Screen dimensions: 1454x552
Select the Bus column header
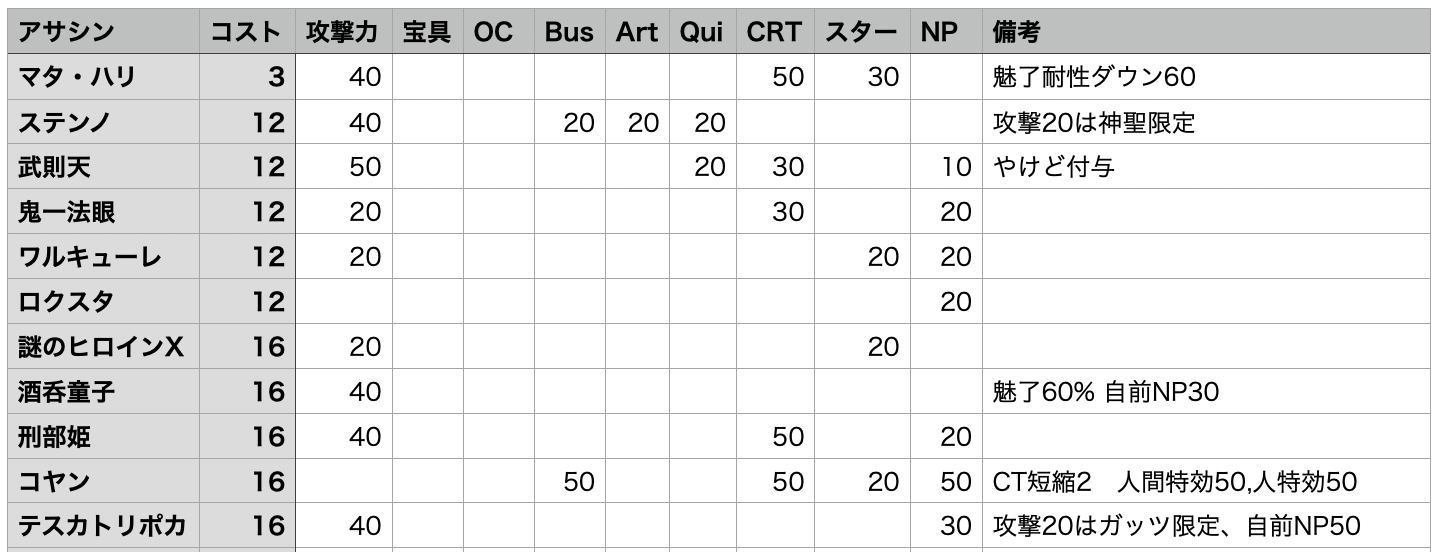pyautogui.click(x=569, y=32)
